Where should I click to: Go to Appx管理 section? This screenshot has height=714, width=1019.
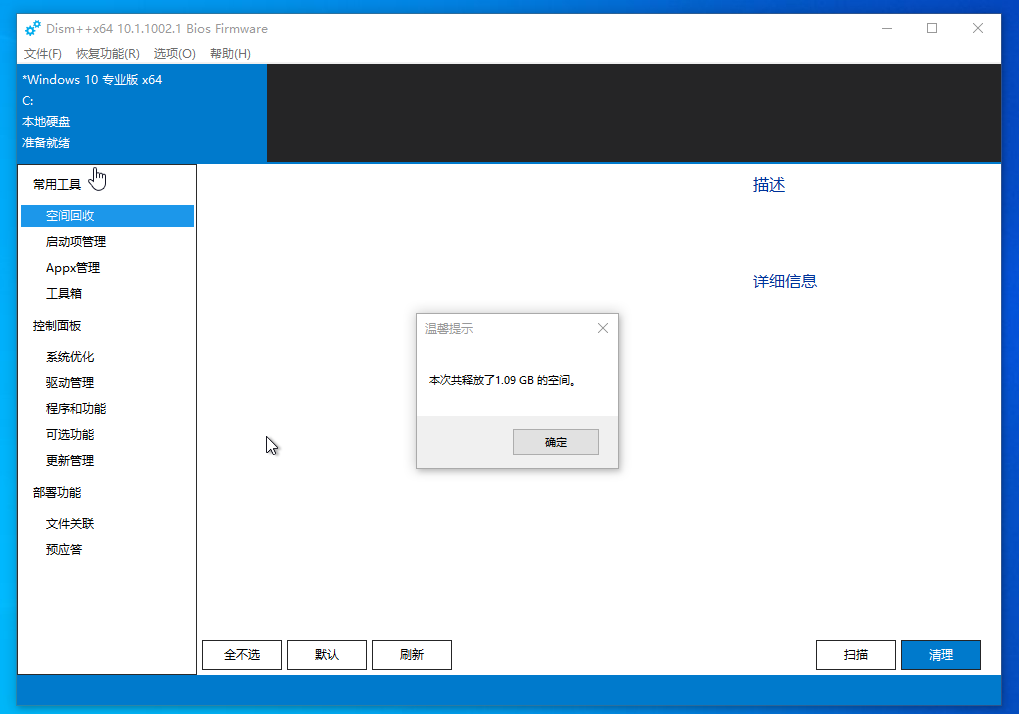(x=73, y=268)
